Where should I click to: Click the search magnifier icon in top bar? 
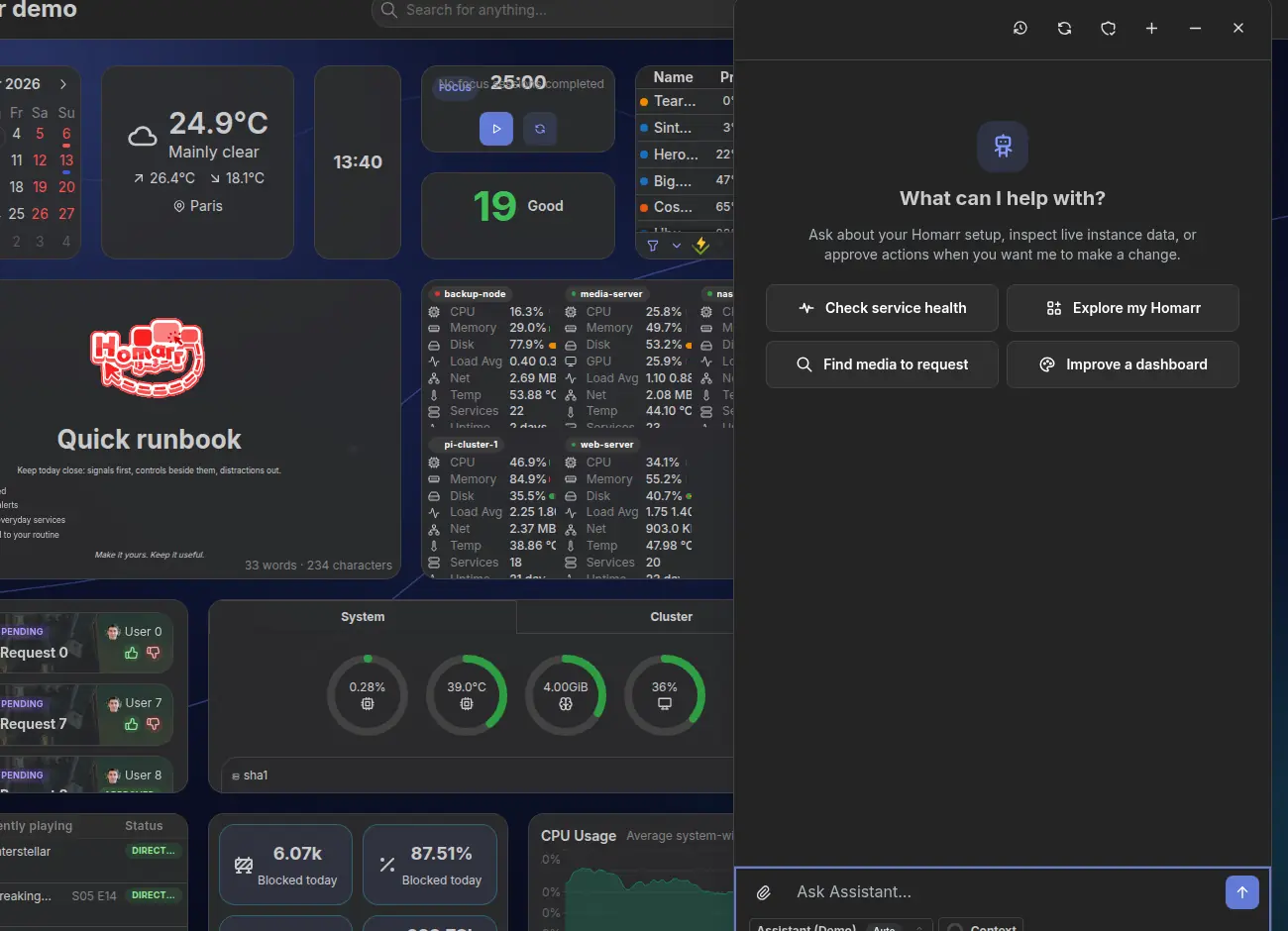pos(389,10)
